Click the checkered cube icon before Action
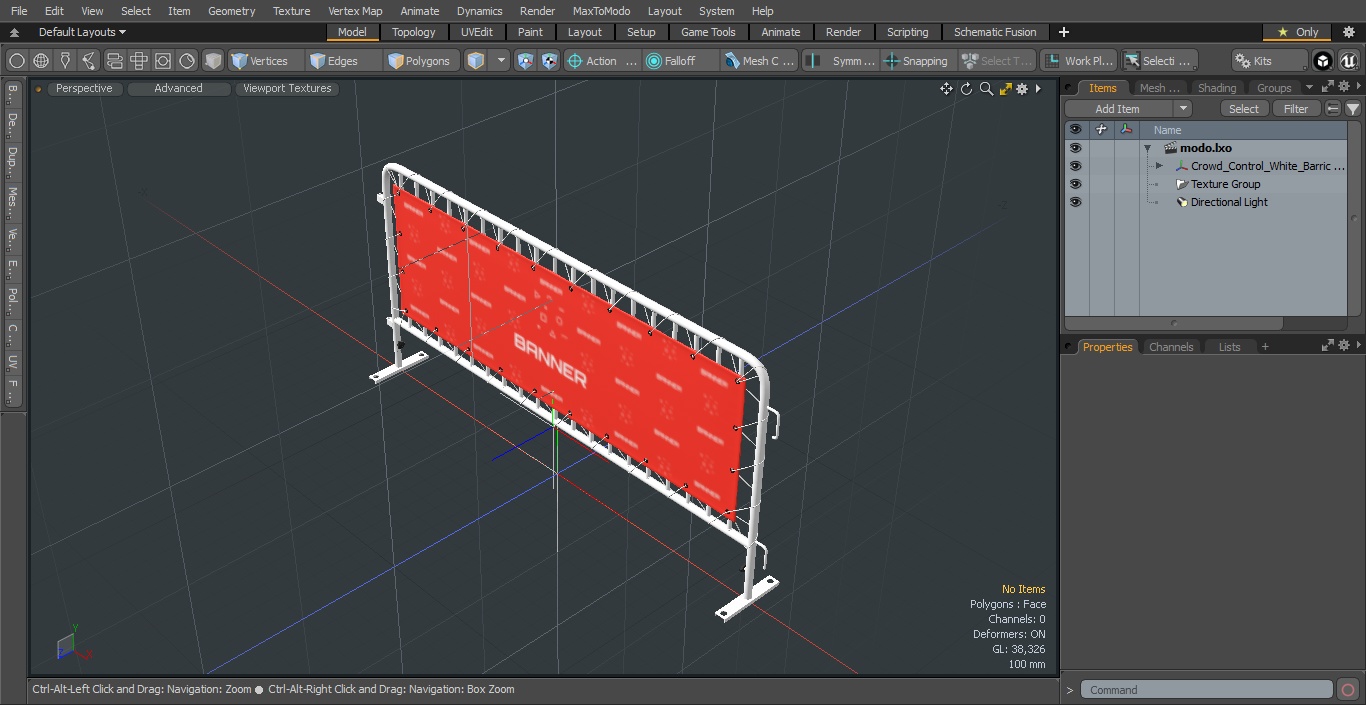1366x705 pixels. click(550, 61)
